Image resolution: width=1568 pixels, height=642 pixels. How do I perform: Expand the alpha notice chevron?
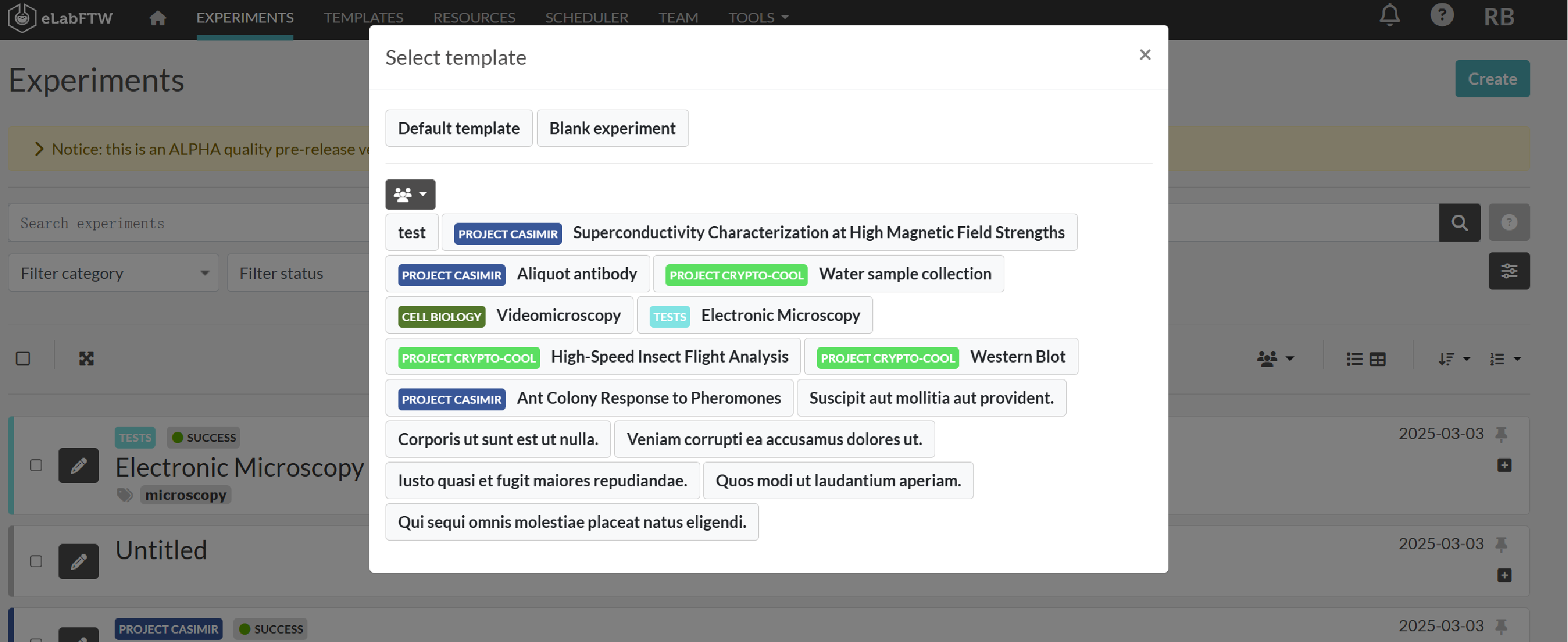[x=39, y=148]
